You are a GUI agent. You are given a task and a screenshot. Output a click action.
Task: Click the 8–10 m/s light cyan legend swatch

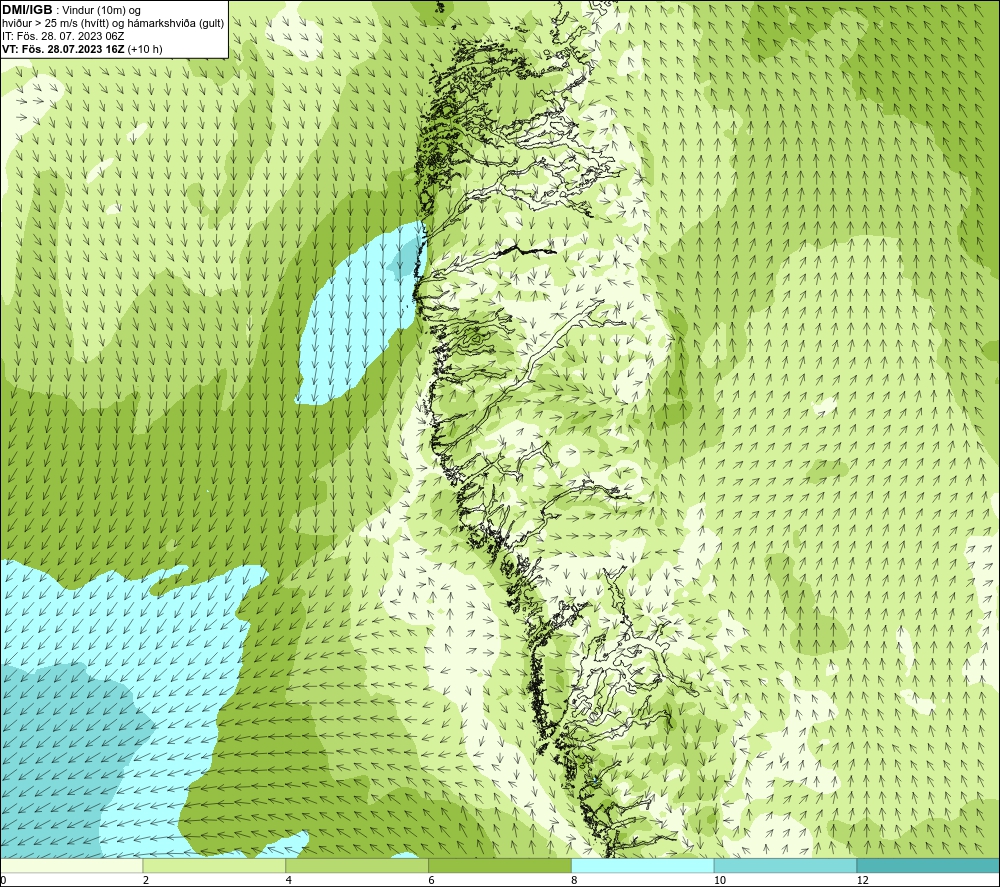pos(643,865)
